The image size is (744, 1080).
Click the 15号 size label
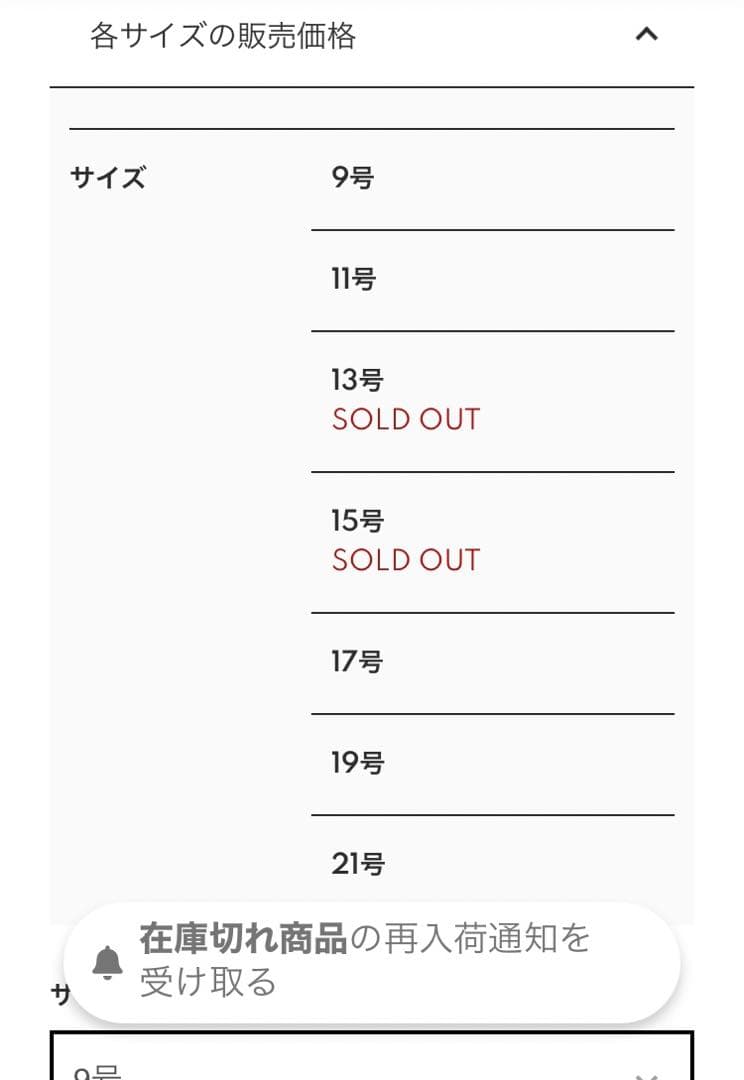tap(357, 521)
